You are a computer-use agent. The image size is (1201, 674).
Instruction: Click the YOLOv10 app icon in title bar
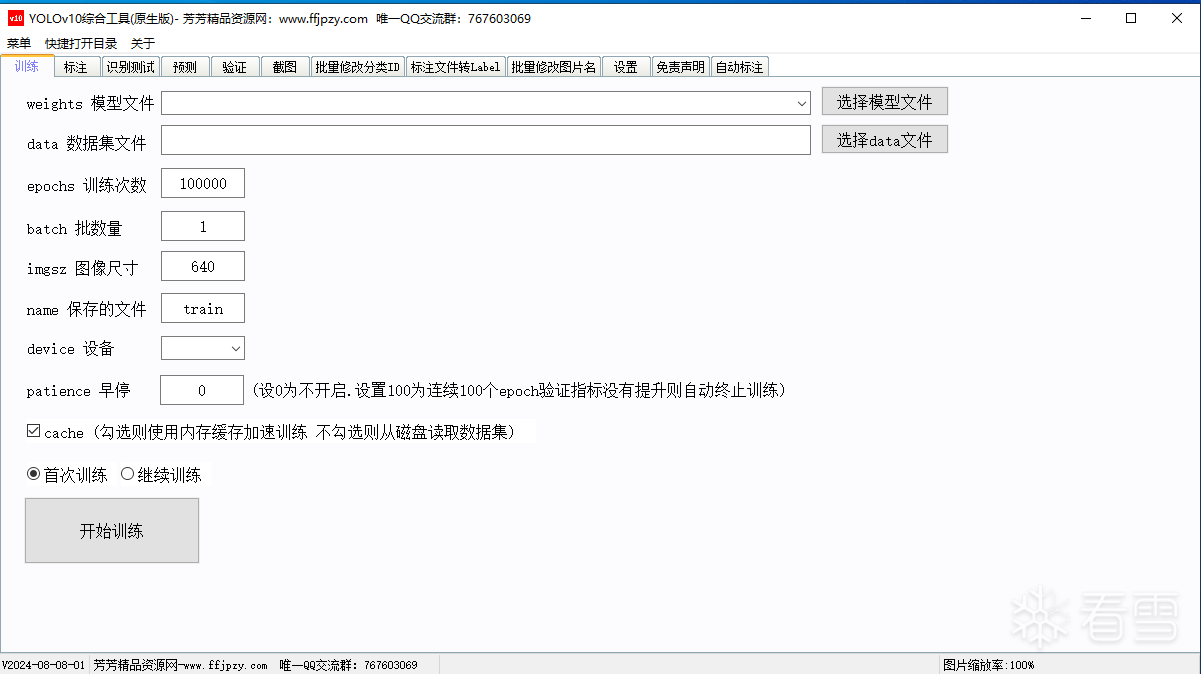pyautogui.click(x=15, y=18)
